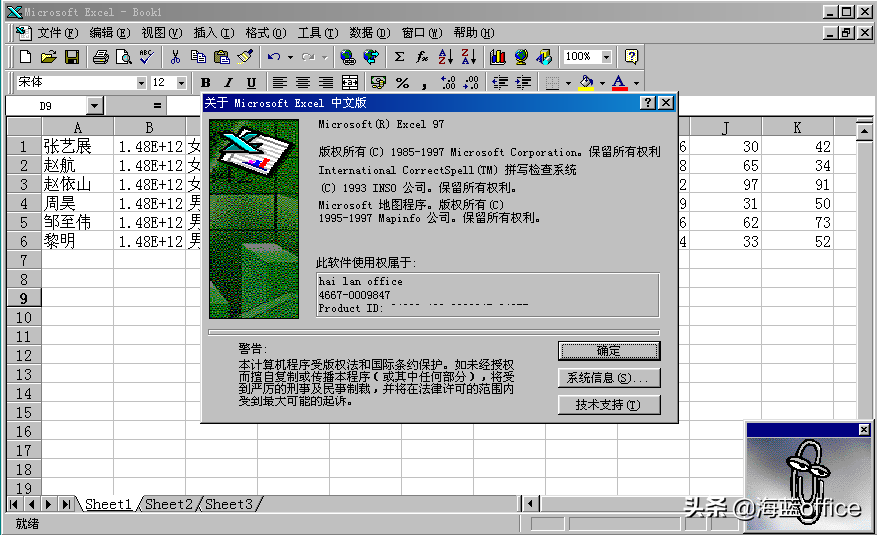Click the Fill Color paint bucket swatch
The width and height of the screenshot is (877, 535).
coord(586,83)
